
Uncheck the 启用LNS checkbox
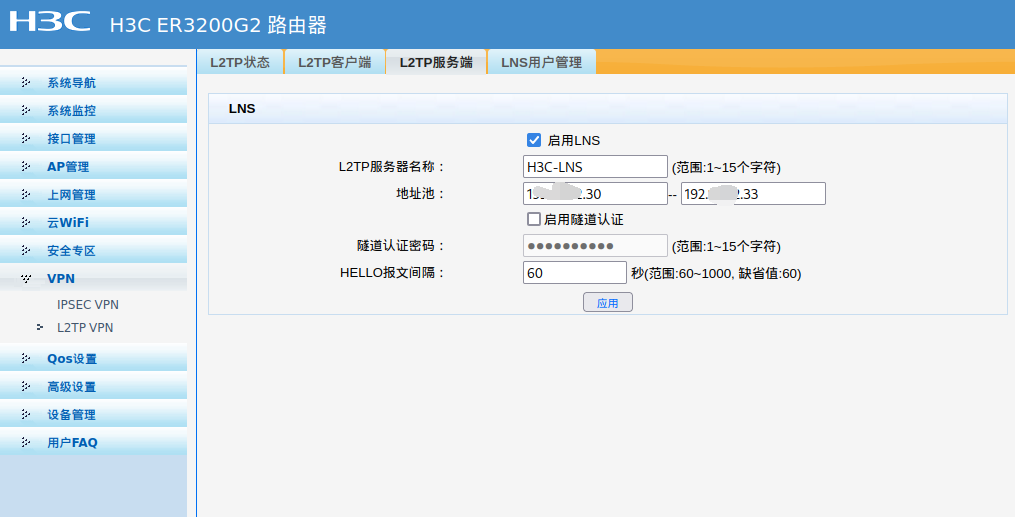534,140
